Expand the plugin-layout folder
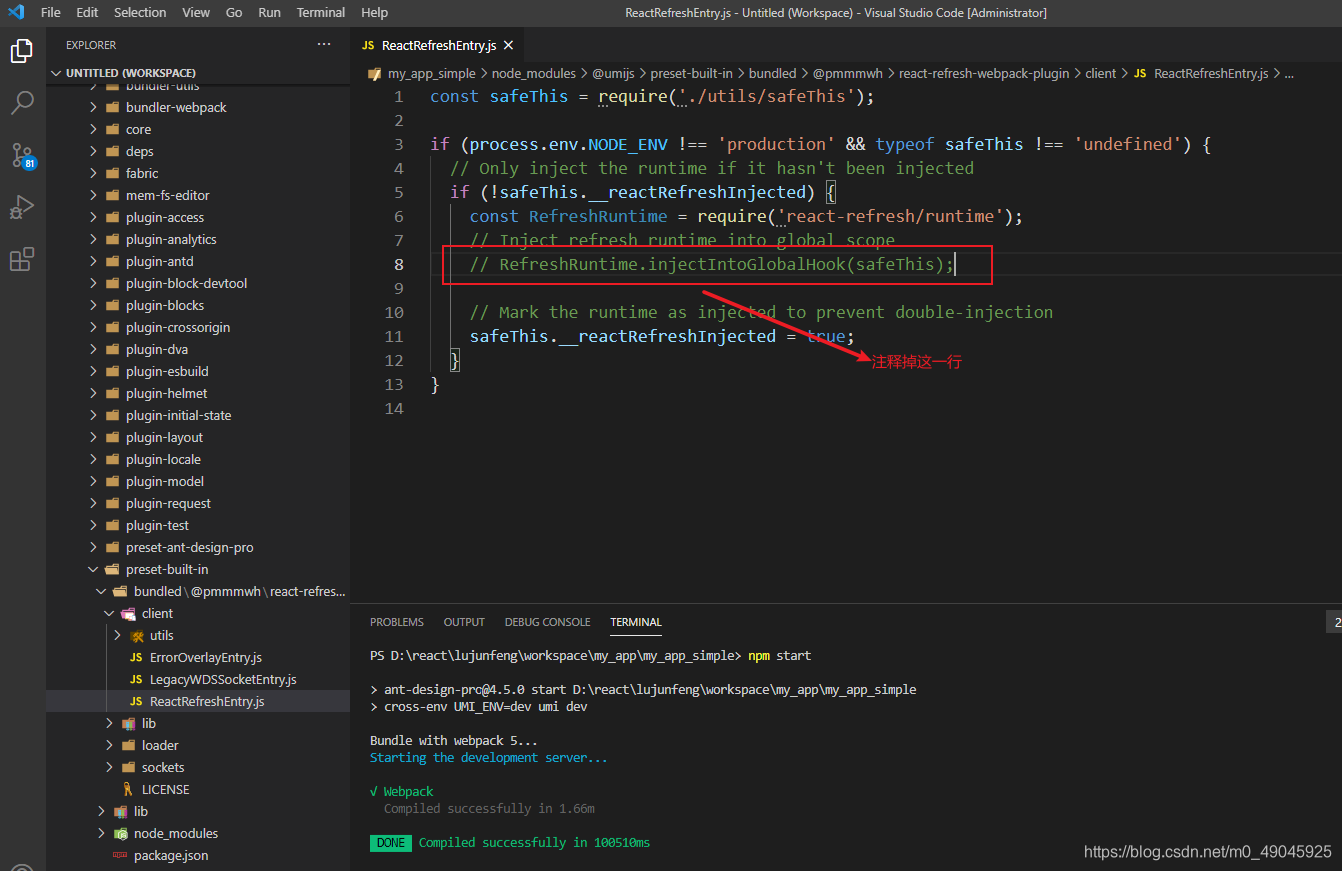1342x871 pixels. [93, 437]
